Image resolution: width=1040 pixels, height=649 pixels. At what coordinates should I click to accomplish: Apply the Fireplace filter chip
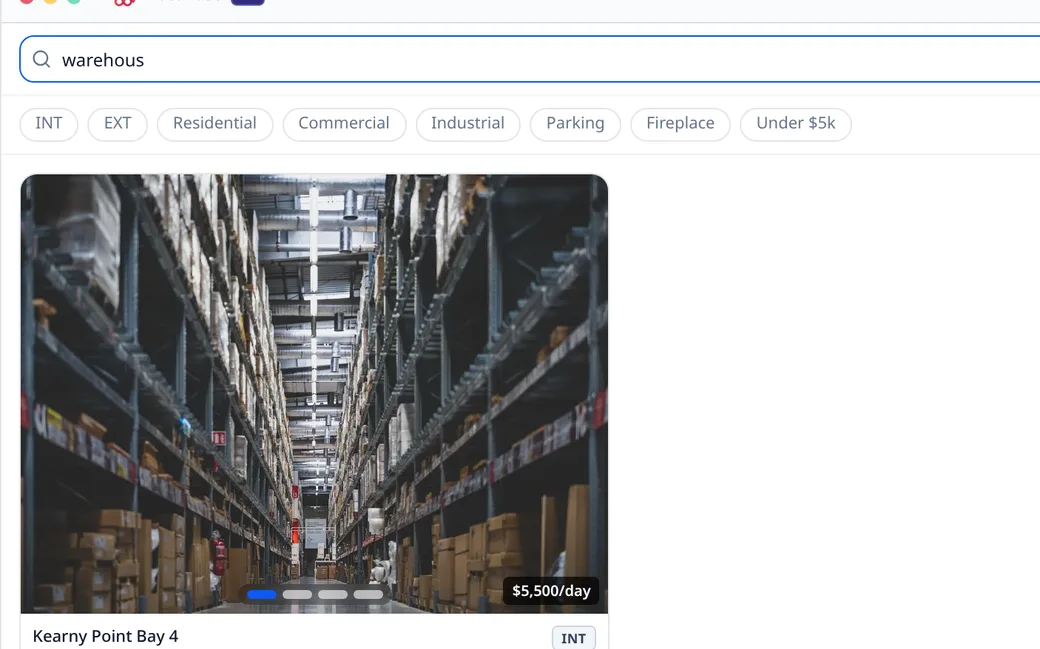pos(681,124)
